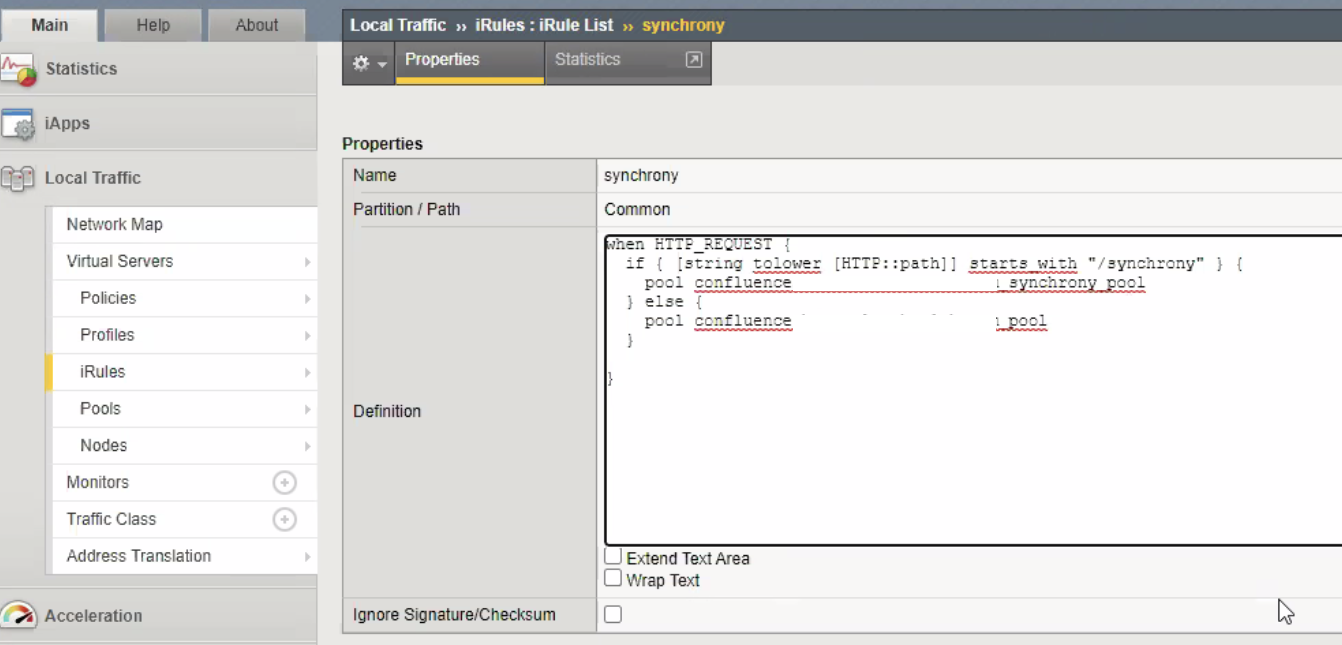The width and height of the screenshot is (1342, 645).
Task: Click the synchrony breadcrumb title
Action: (x=683, y=26)
